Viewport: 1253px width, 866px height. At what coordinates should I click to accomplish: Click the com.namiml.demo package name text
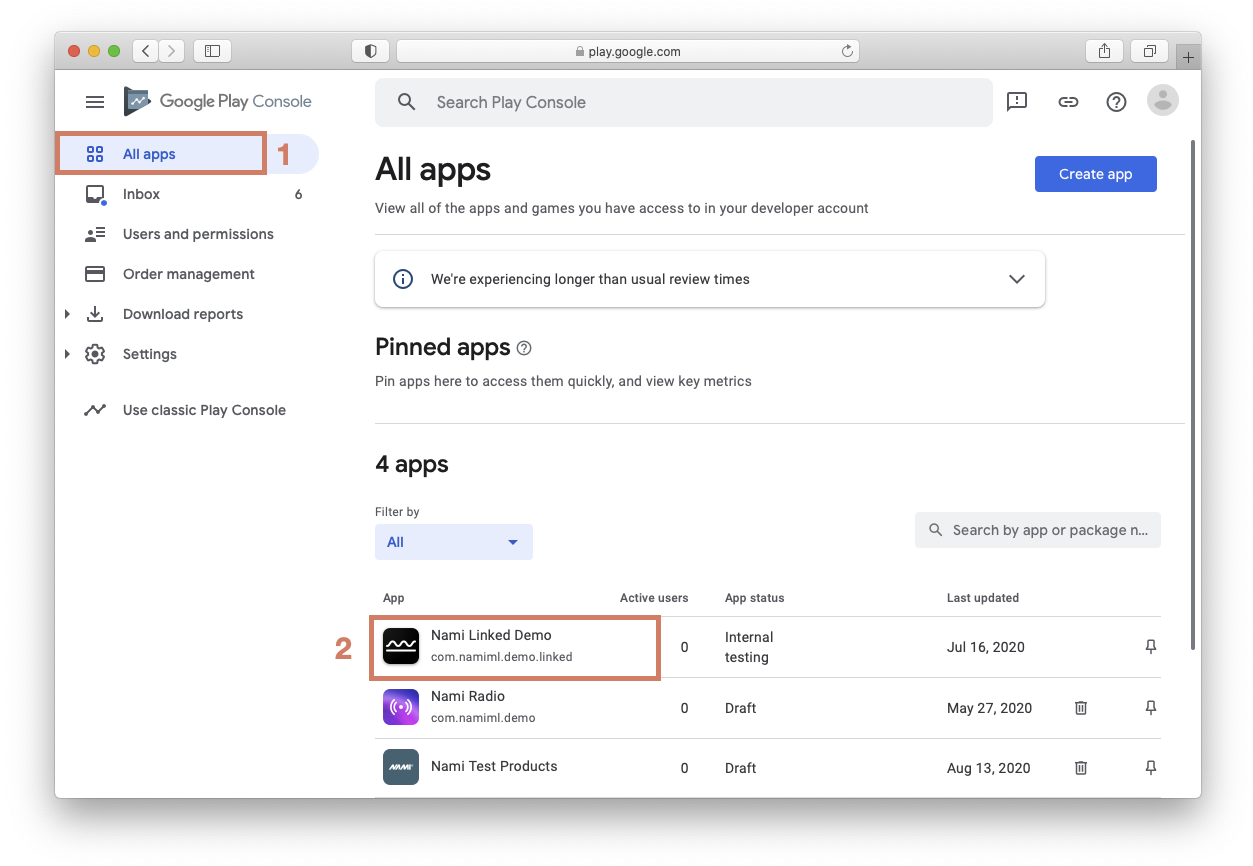(x=483, y=718)
